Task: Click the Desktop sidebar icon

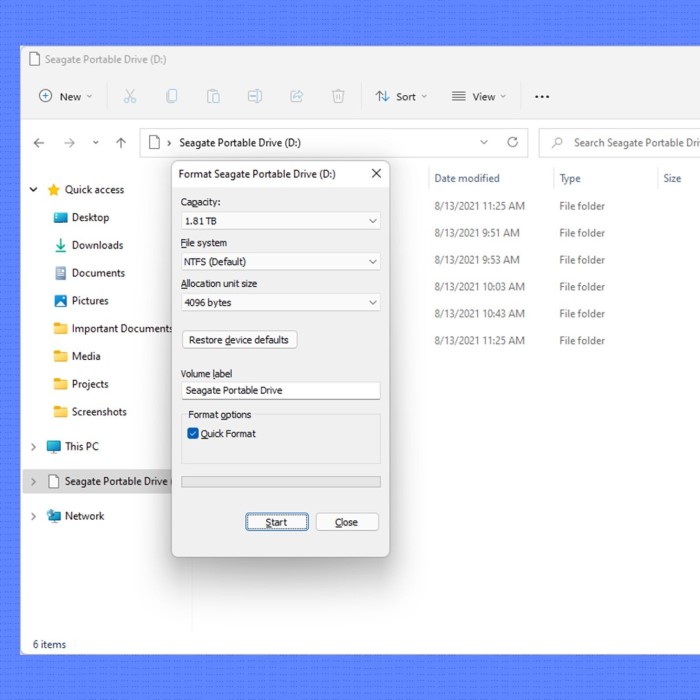Action: coord(60,218)
